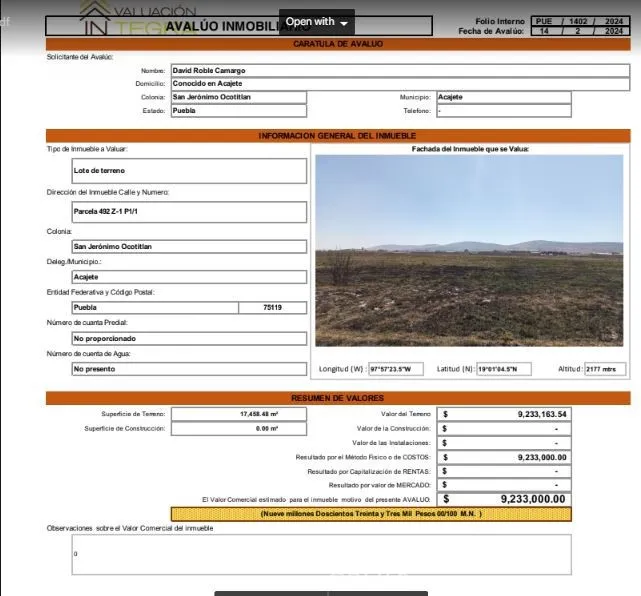This screenshot has width=641, height=596.
Task: Click inside the Observaciones text box
Action: pos(322,554)
